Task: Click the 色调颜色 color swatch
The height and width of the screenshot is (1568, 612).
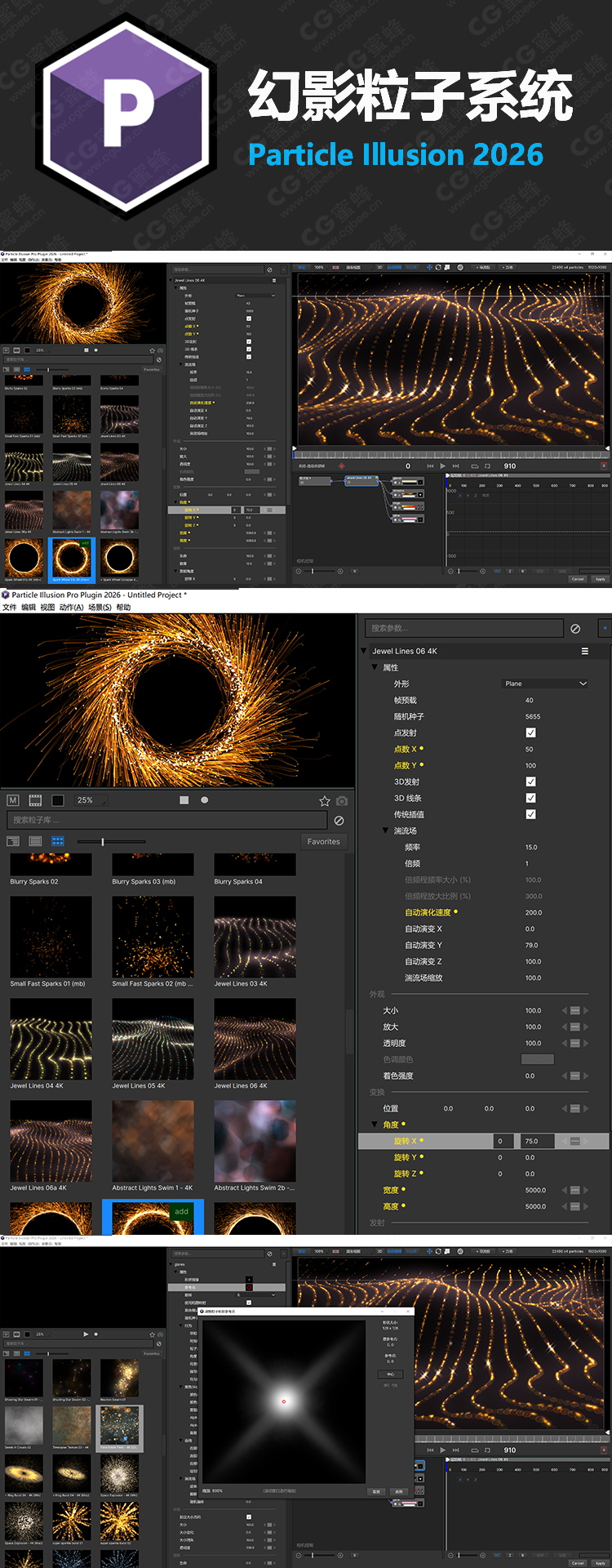Action: (x=537, y=1059)
